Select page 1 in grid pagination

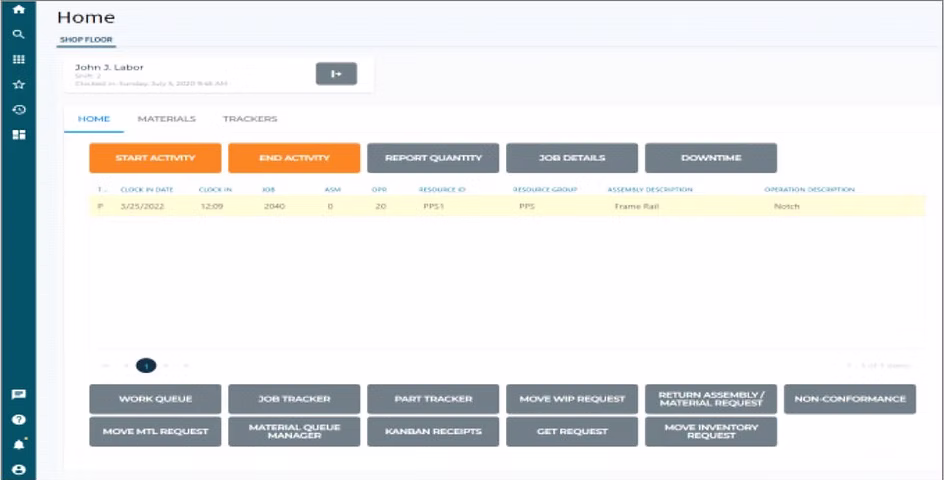146,365
